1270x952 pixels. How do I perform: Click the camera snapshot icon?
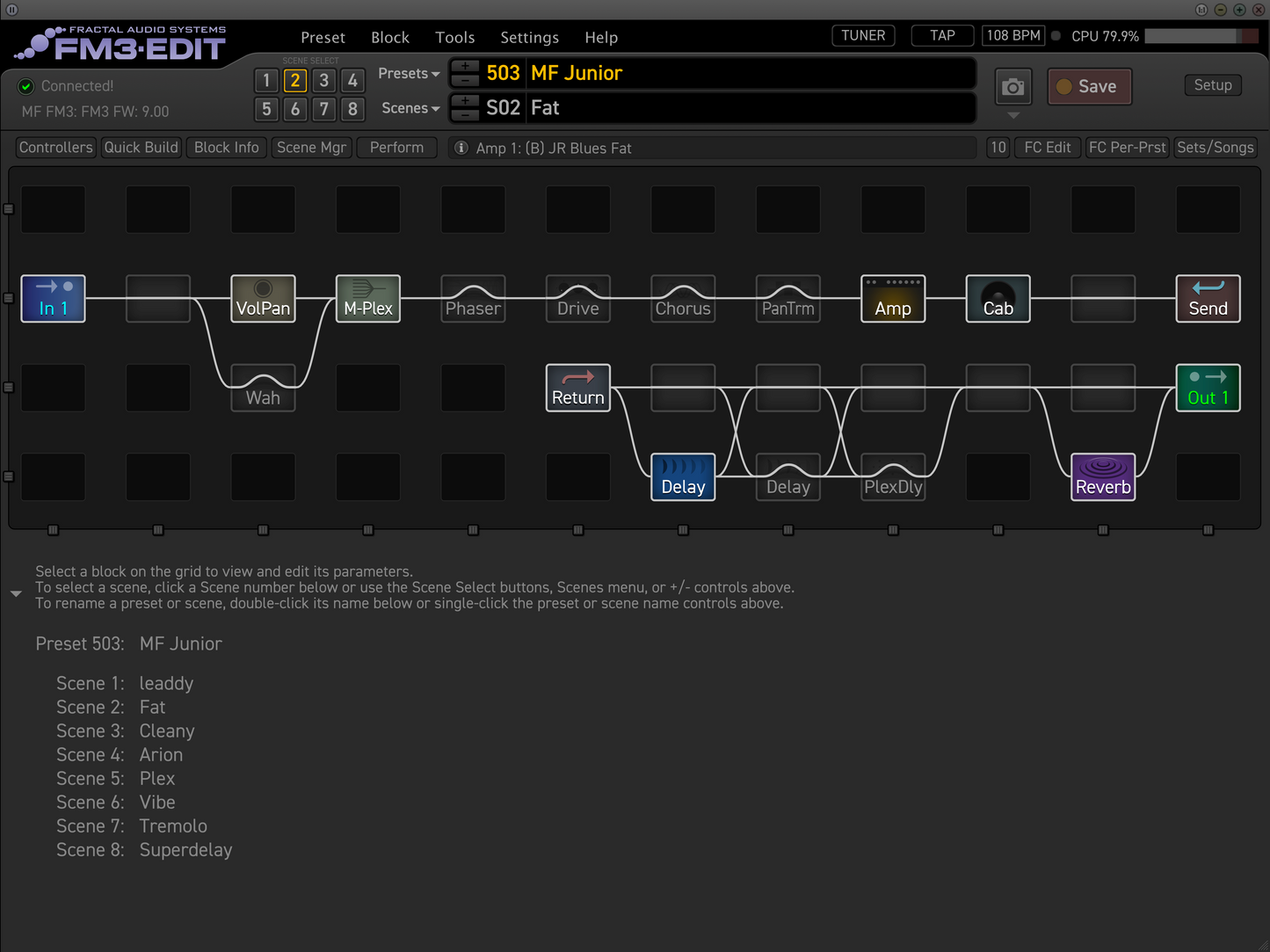(1013, 87)
